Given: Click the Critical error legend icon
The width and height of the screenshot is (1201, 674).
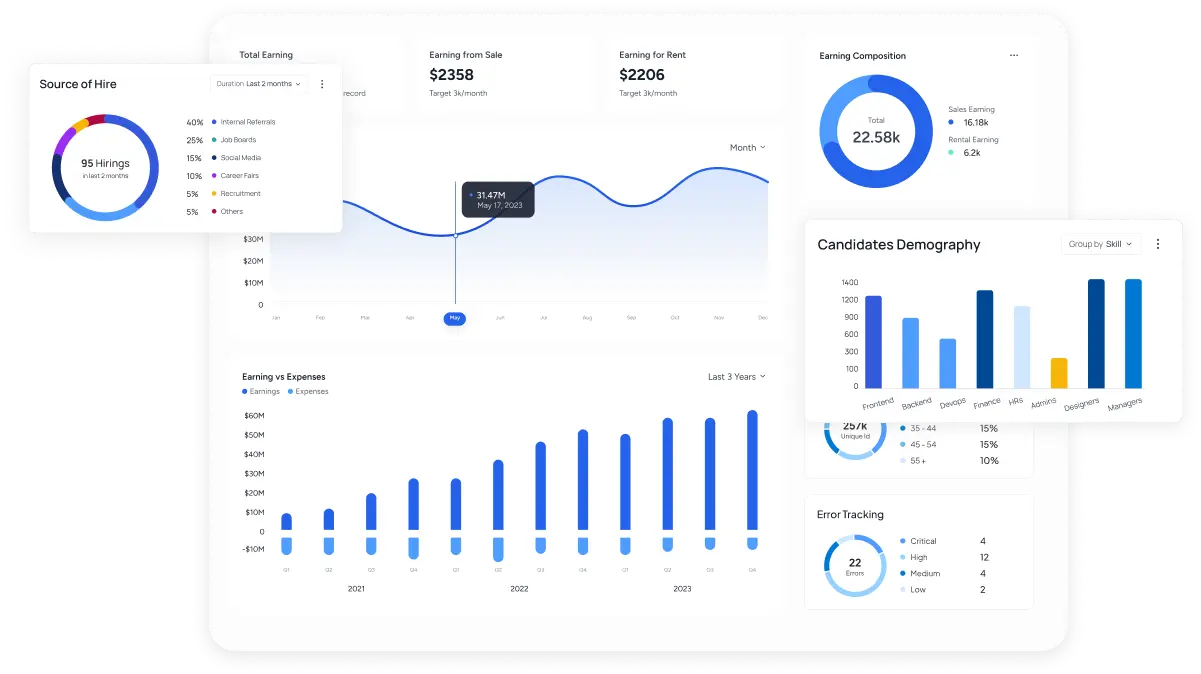Looking at the screenshot, I should [903, 542].
